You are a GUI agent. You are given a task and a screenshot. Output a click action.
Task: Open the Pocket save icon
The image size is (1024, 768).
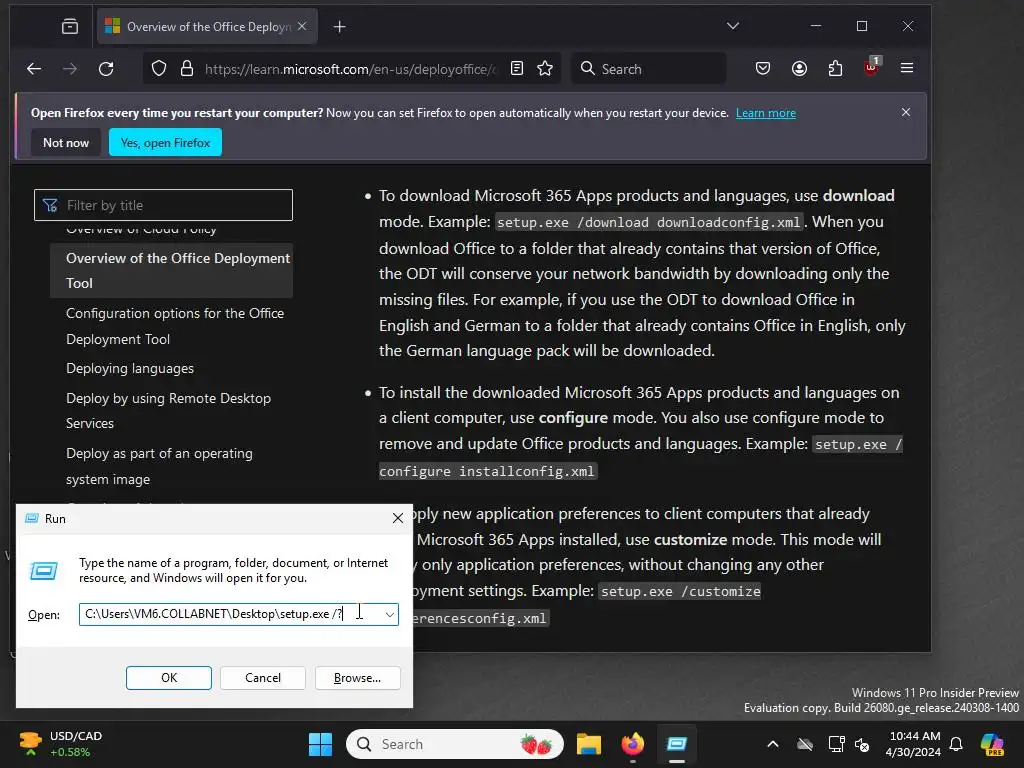763,69
